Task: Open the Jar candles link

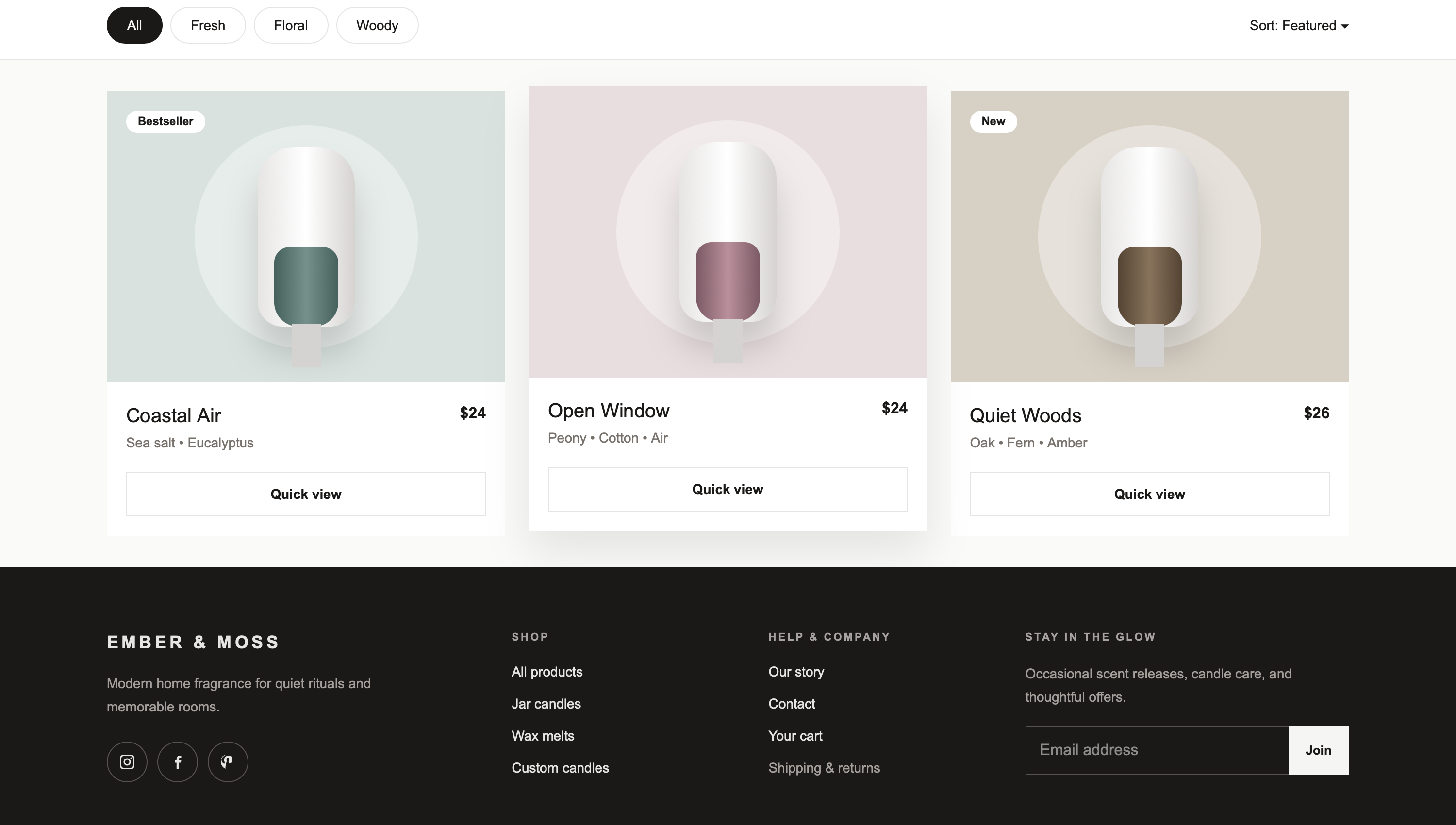Action: coord(546,704)
